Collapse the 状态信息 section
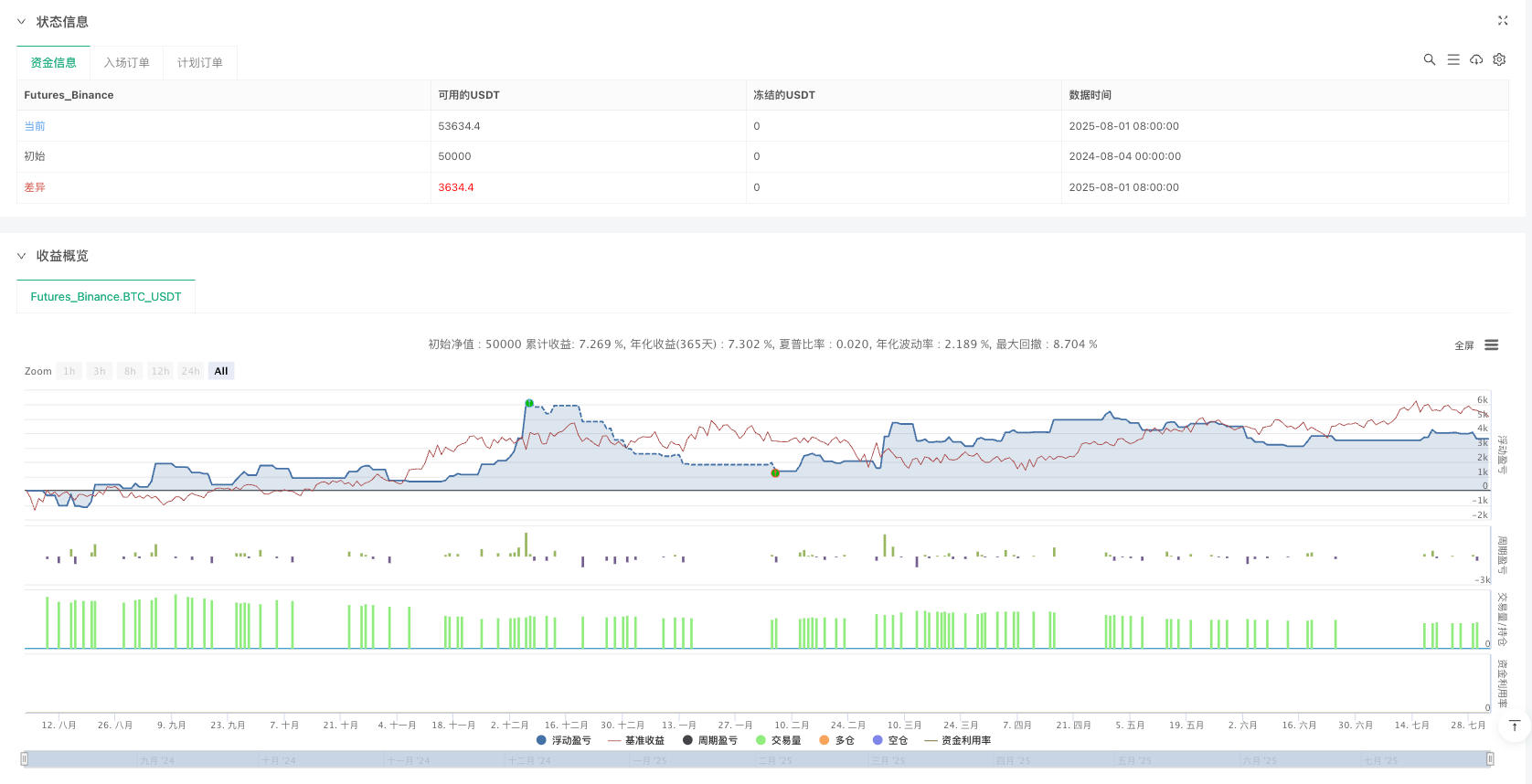This screenshot has height=784, width=1532. point(22,21)
